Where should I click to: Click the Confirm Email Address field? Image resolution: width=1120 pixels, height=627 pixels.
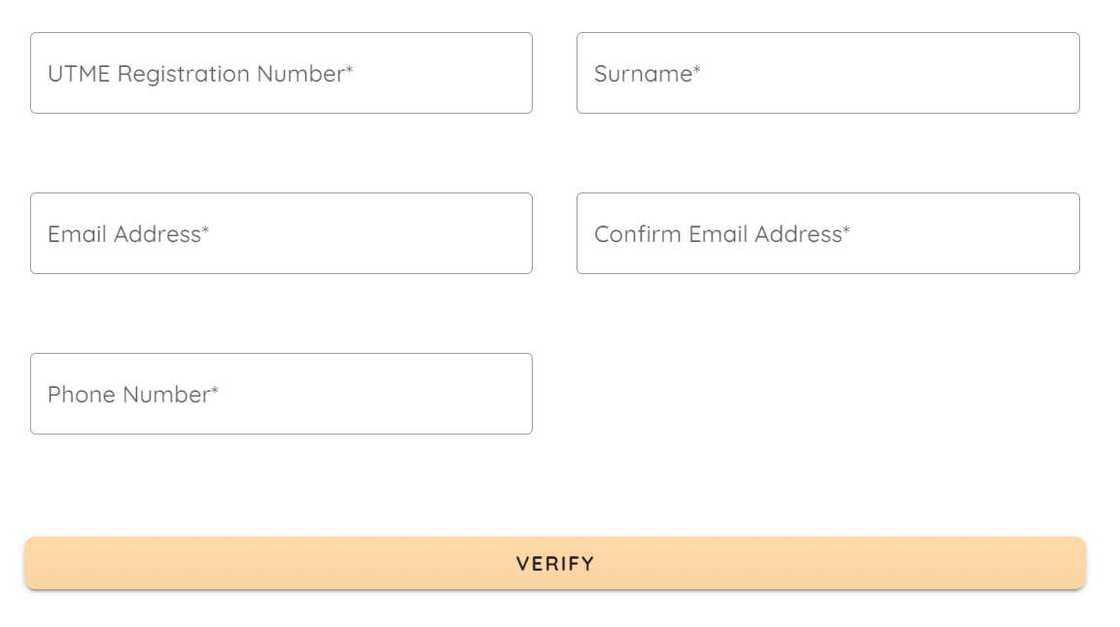click(828, 233)
